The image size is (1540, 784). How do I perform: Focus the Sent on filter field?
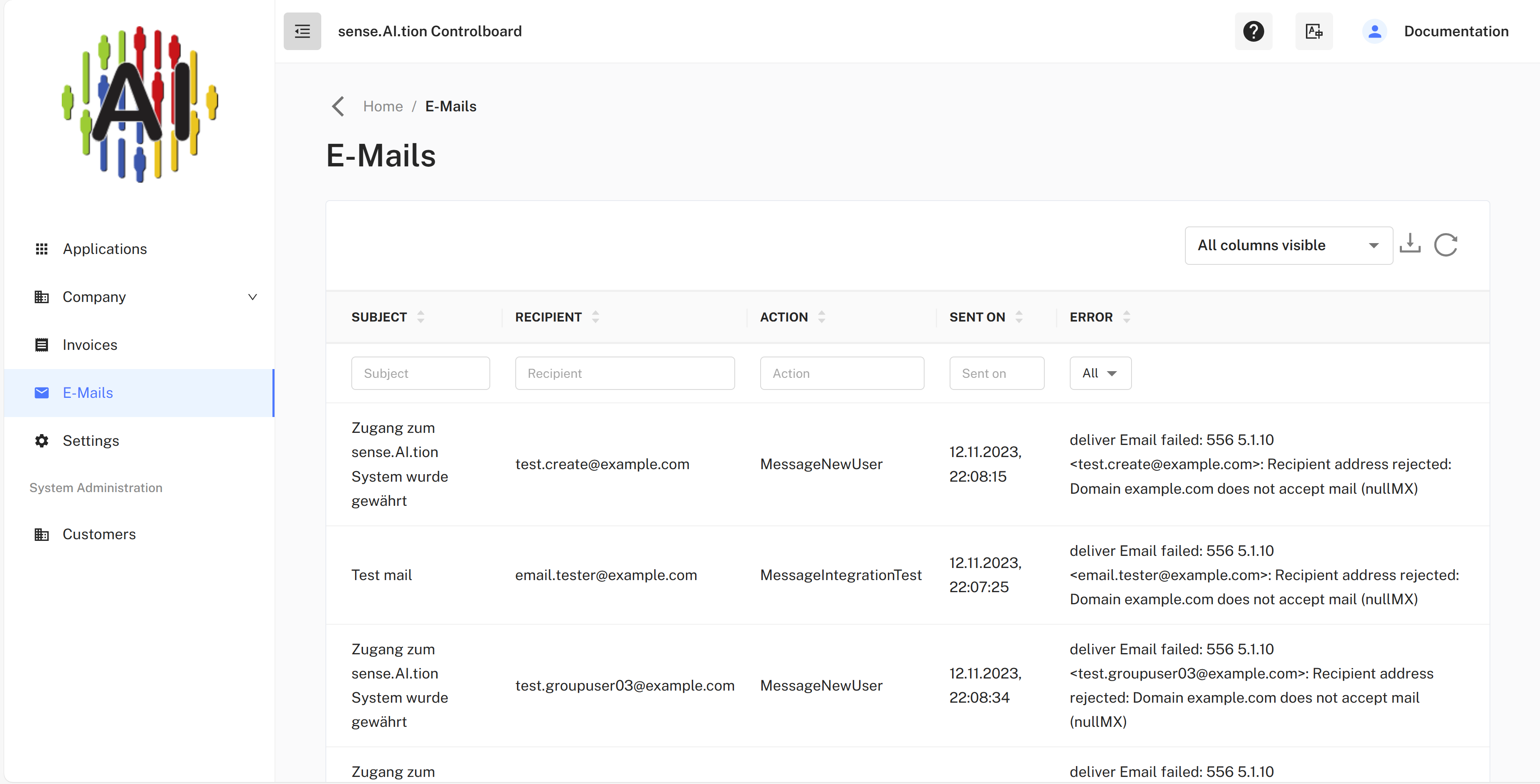tap(997, 373)
